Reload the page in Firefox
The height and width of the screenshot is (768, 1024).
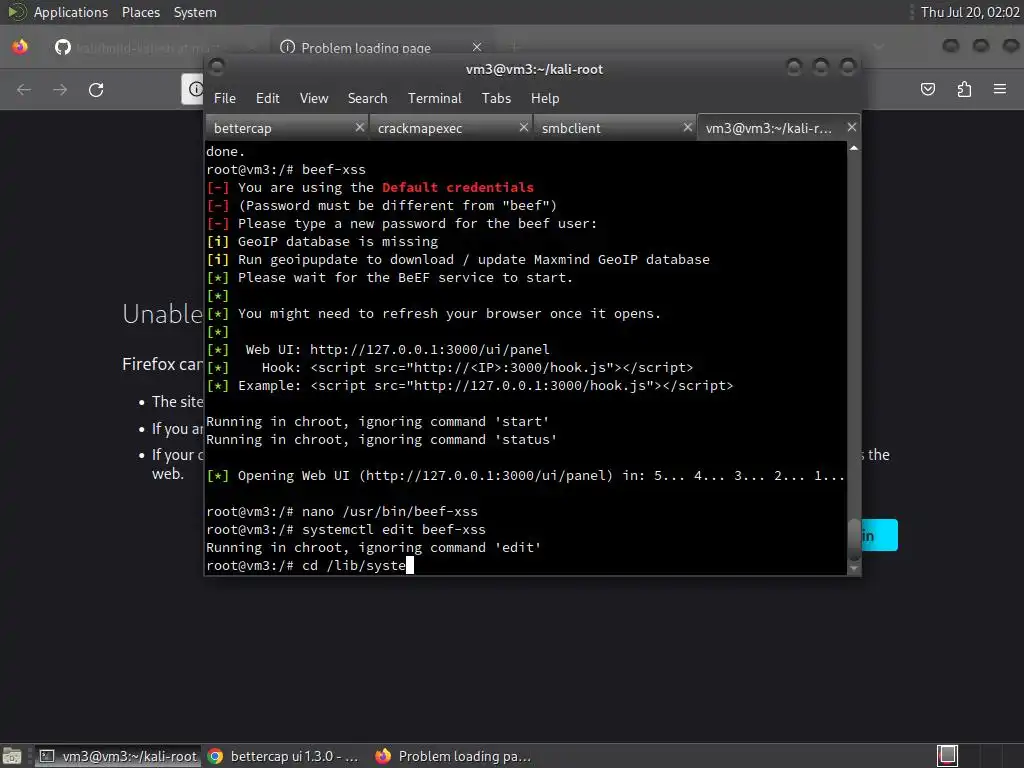click(96, 89)
